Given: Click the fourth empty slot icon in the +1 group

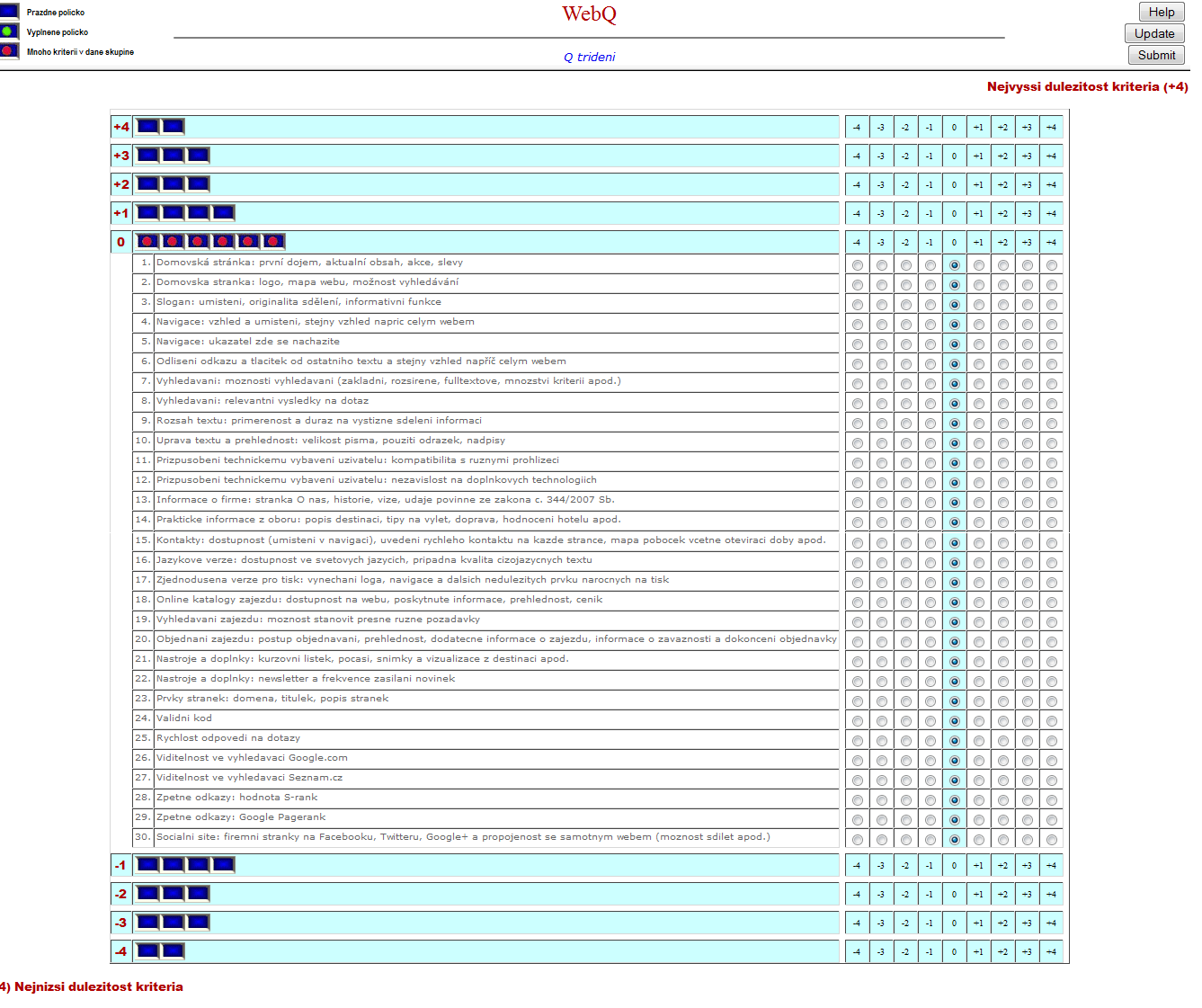Looking at the screenshot, I should 224,213.
